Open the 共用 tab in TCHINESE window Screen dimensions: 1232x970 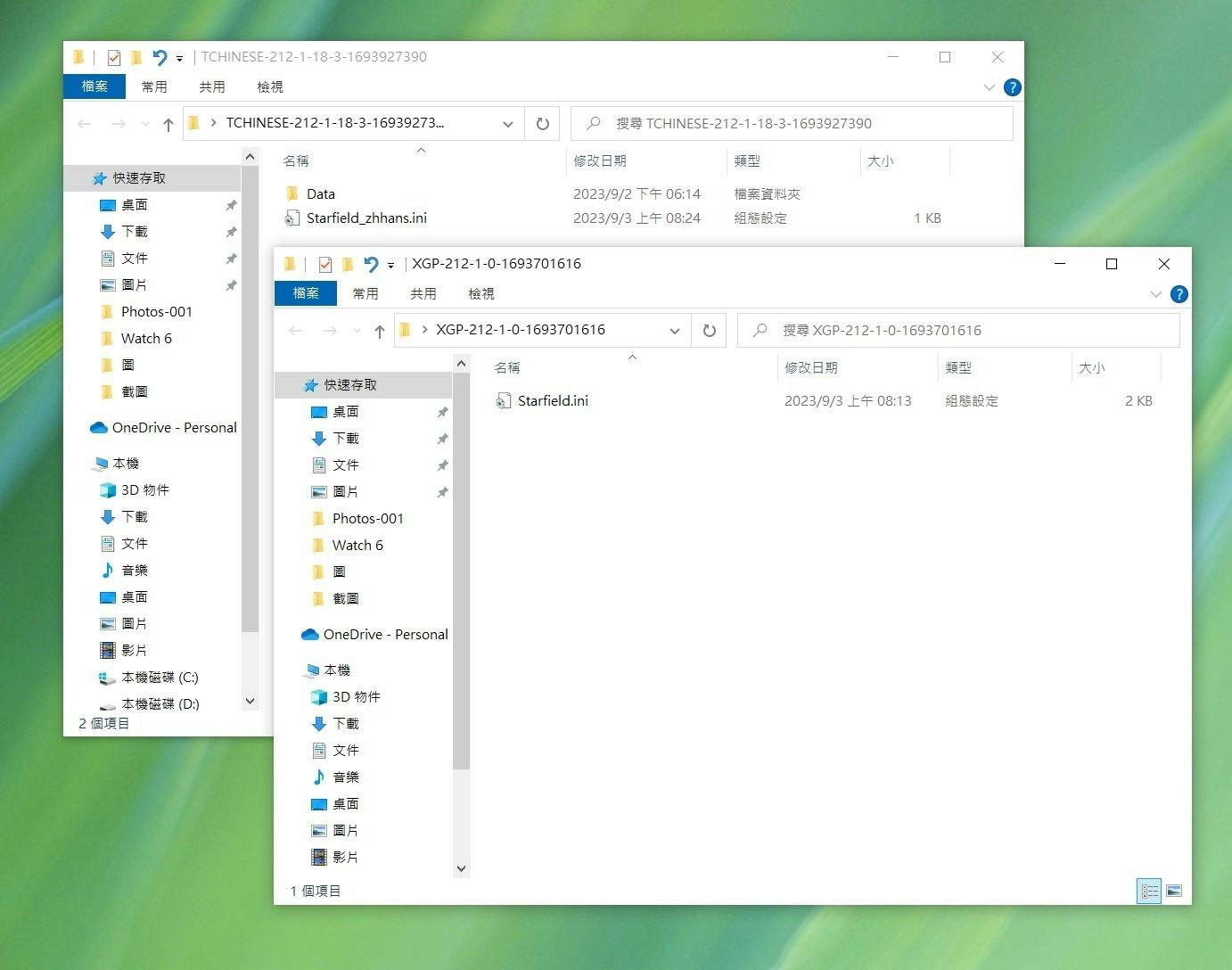pos(212,86)
